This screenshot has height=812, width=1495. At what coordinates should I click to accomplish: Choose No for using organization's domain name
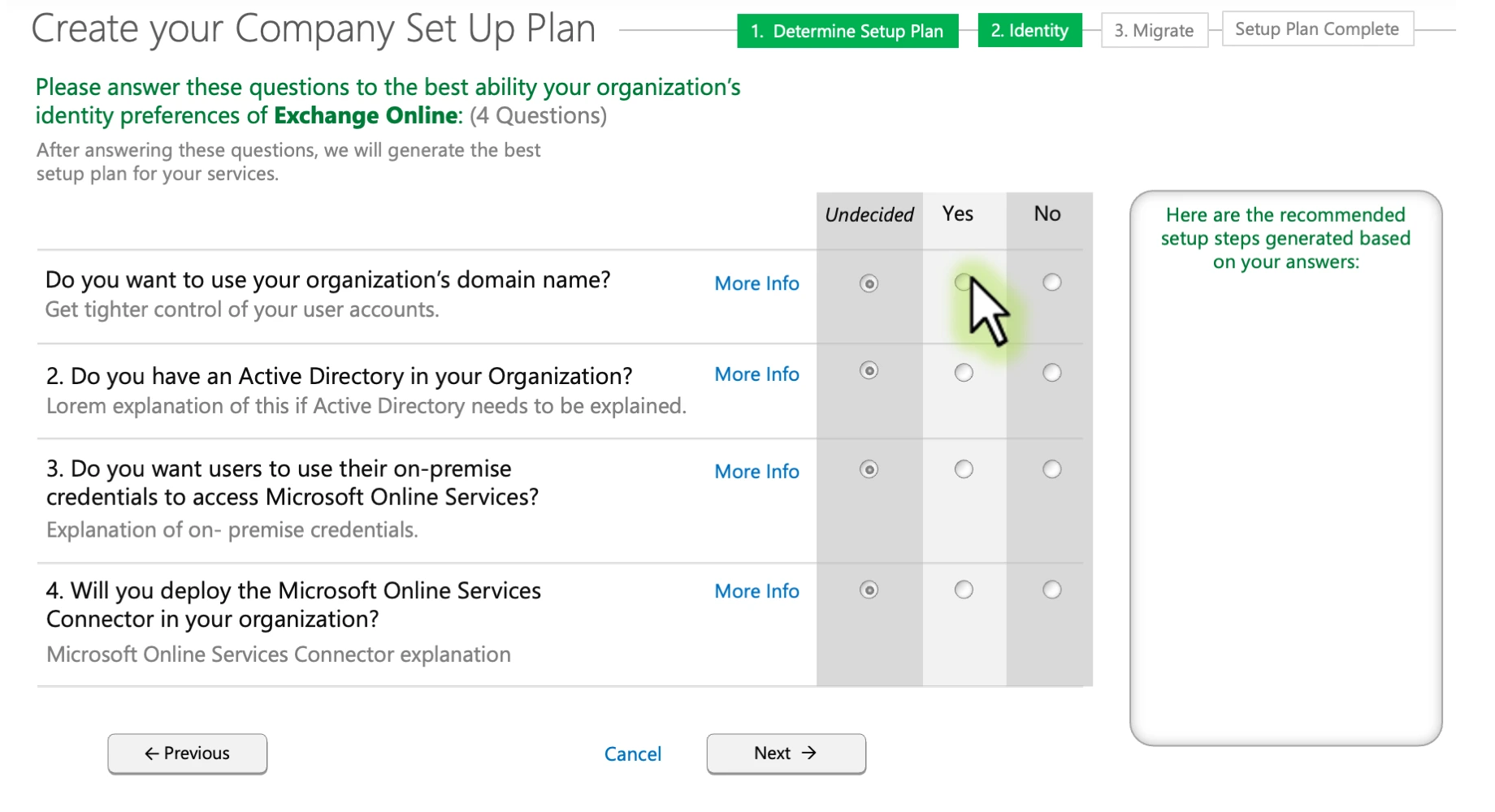1051,282
